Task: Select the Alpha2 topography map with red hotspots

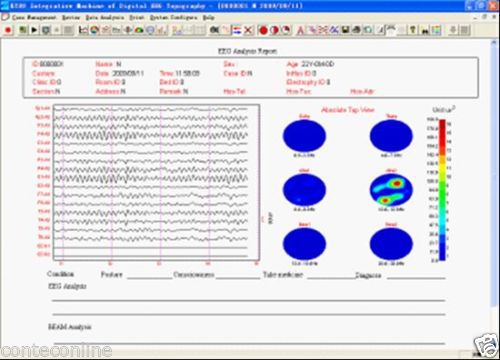Action: (x=391, y=190)
